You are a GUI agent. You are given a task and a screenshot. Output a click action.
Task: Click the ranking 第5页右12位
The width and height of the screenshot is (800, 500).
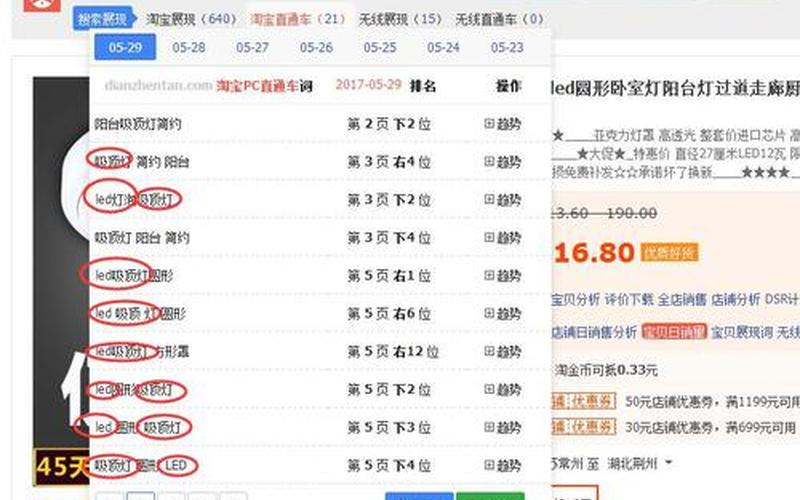[393, 352]
